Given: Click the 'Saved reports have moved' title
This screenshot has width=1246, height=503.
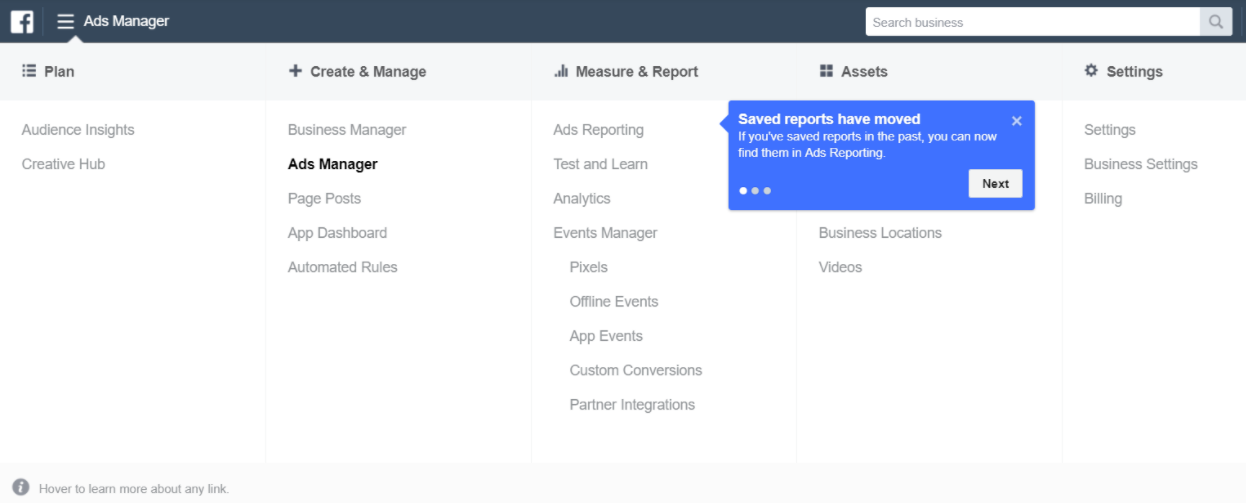Looking at the screenshot, I should [x=829, y=119].
